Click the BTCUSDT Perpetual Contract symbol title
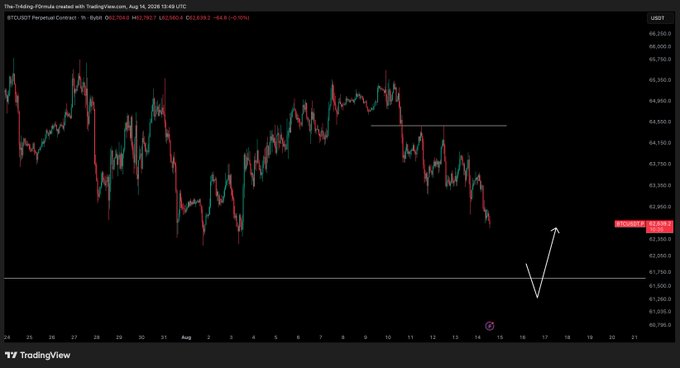Screen dimensions: 680x368 pyautogui.click(x=42, y=18)
